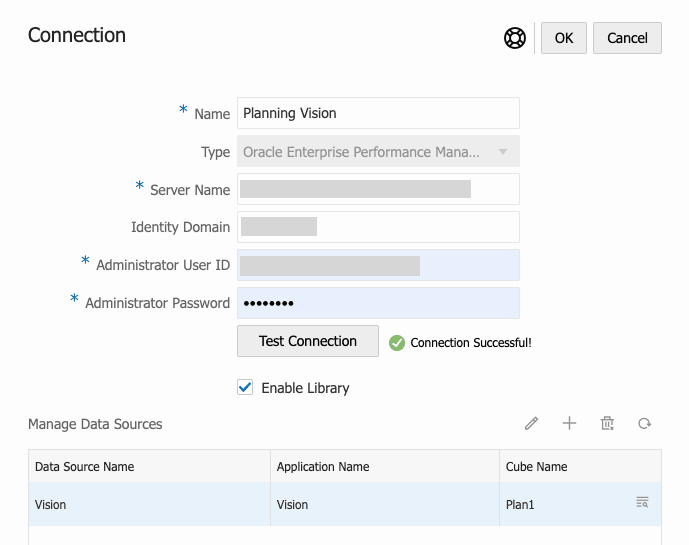Delete data source using trash icon
The width and height of the screenshot is (689, 545).
click(607, 424)
